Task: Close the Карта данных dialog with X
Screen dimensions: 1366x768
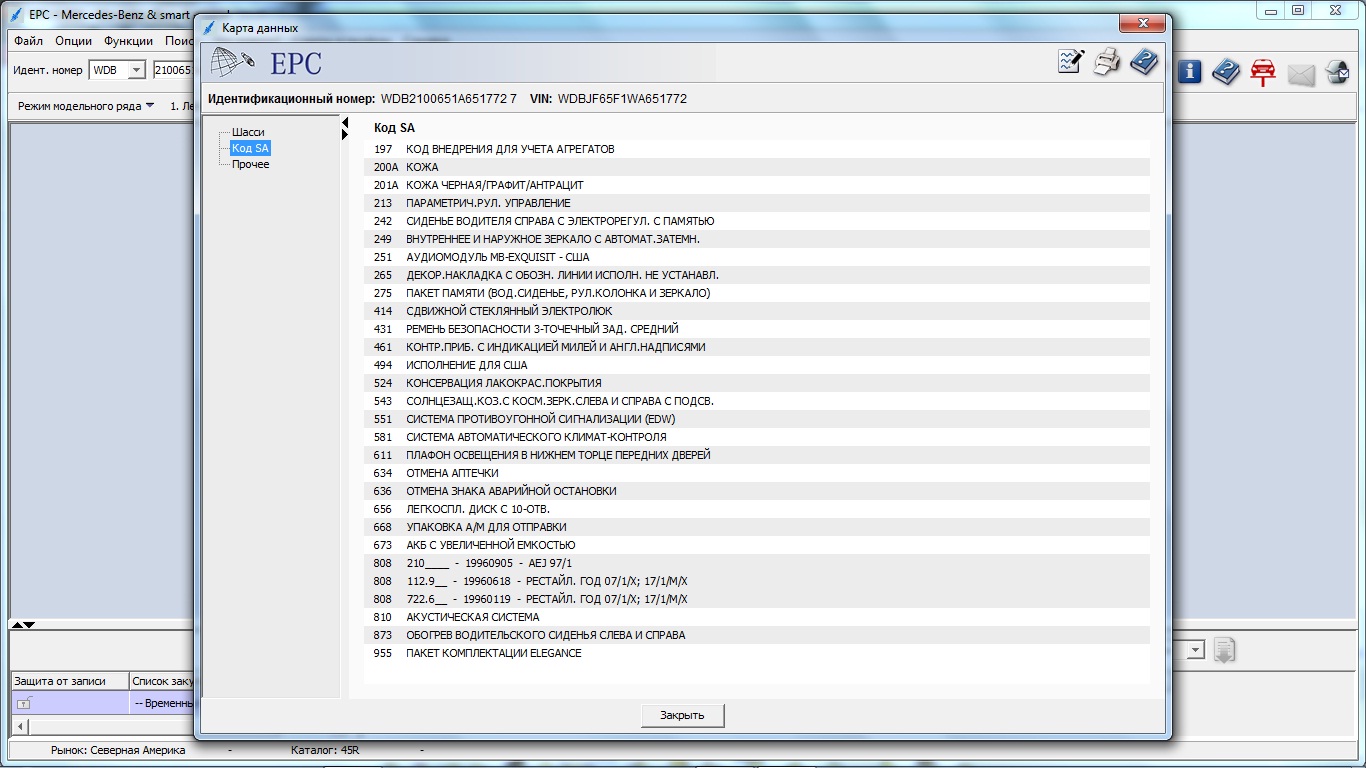Action: (1140, 23)
